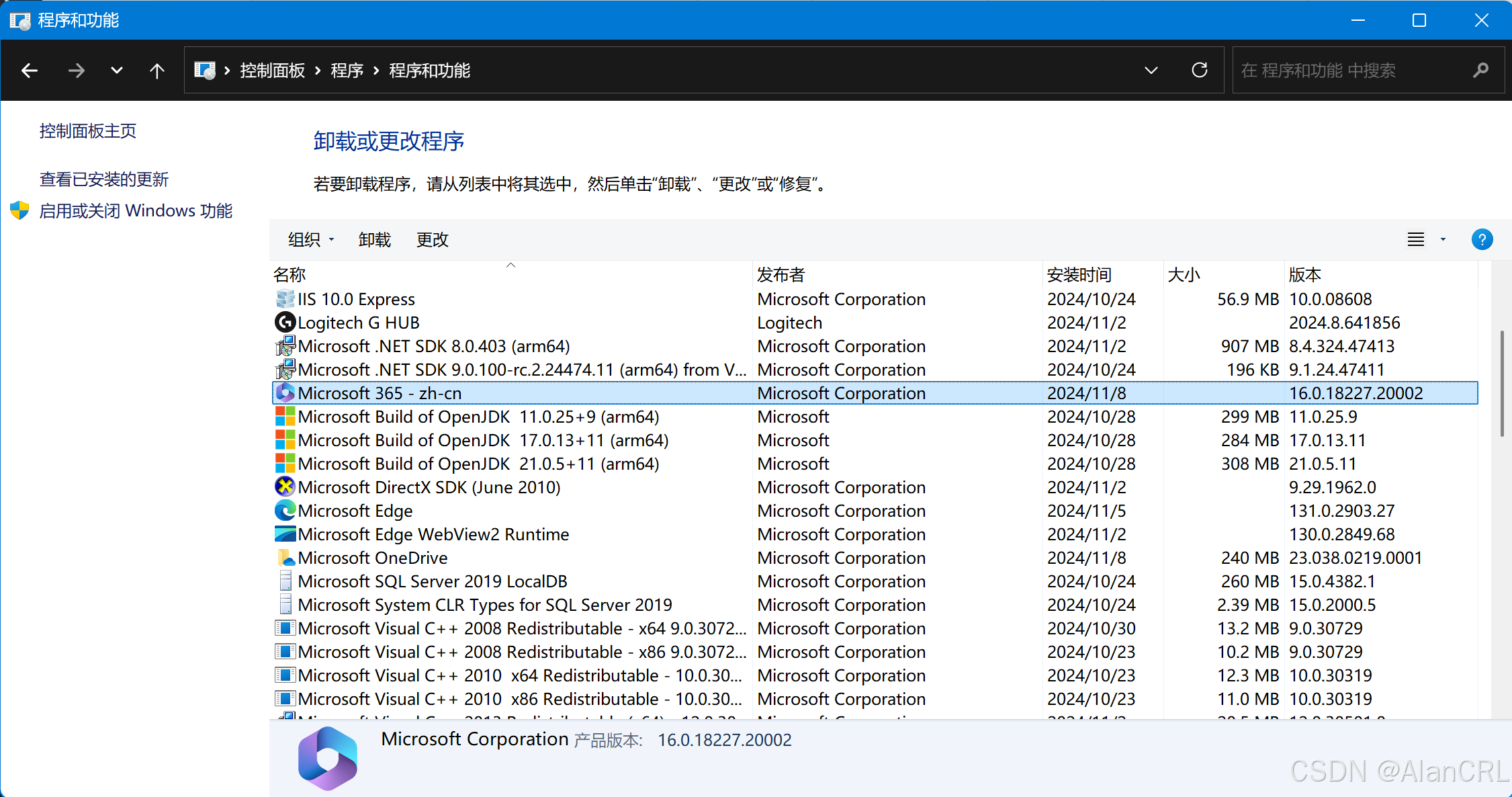The width and height of the screenshot is (1512, 797).
Task: Click the search magnifier icon
Action: [x=1481, y=70]
